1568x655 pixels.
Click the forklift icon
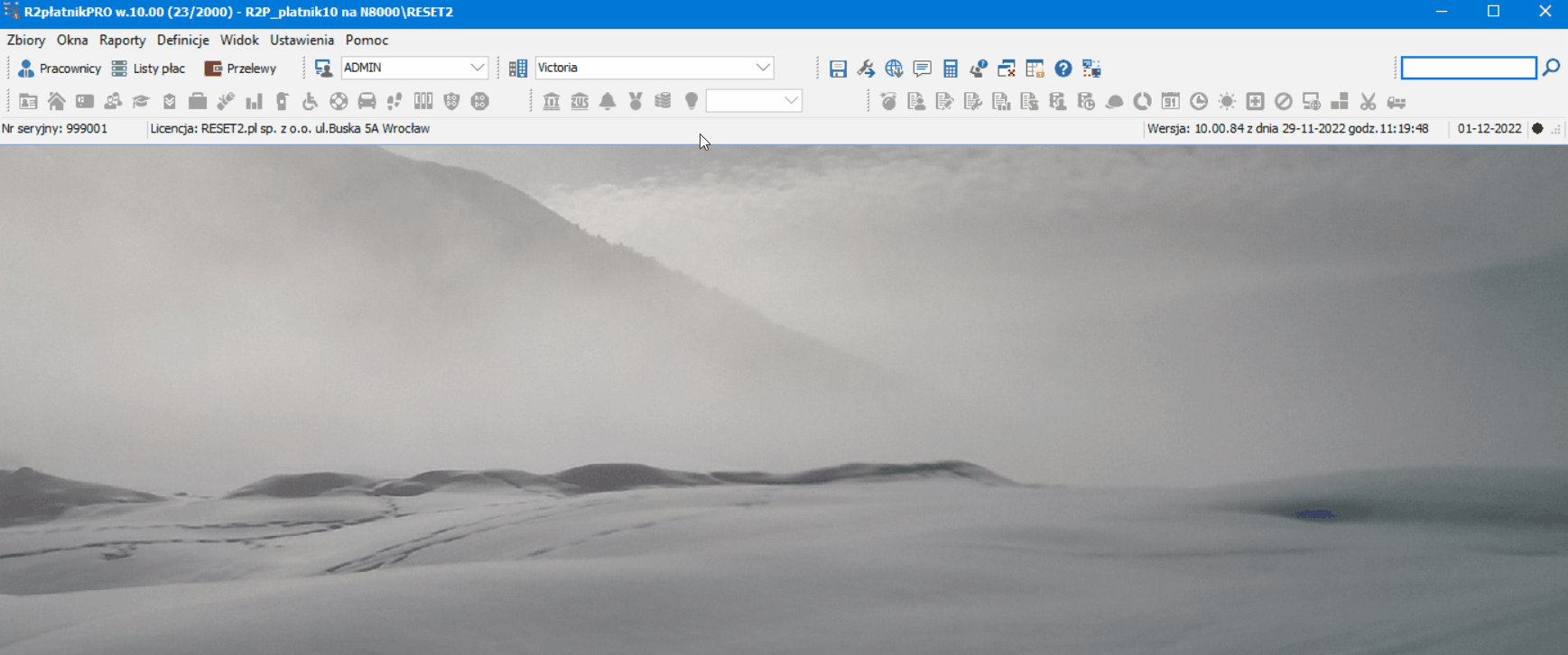(x=1396, y=101)
